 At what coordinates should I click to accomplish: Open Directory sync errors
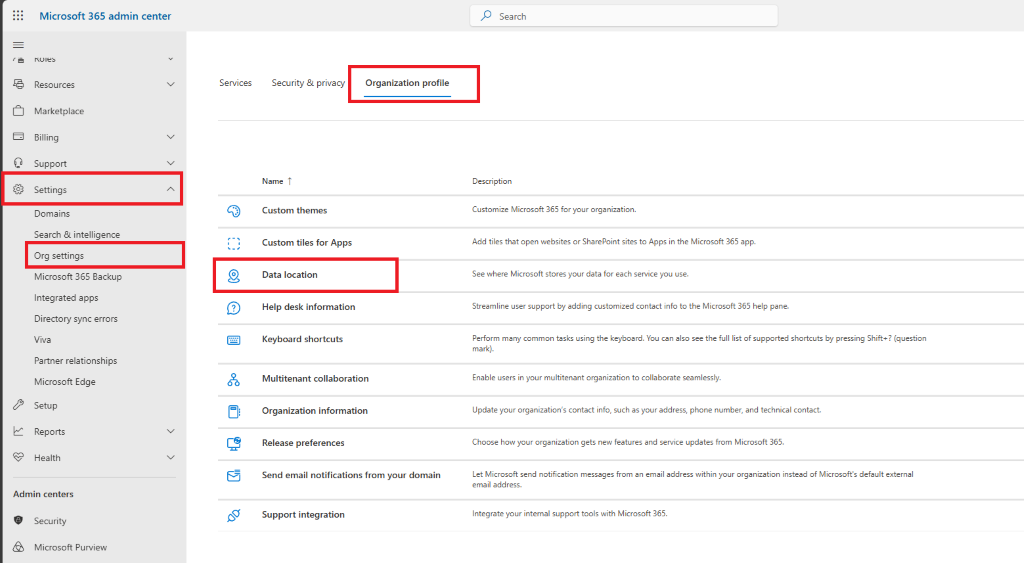[76, 319]
